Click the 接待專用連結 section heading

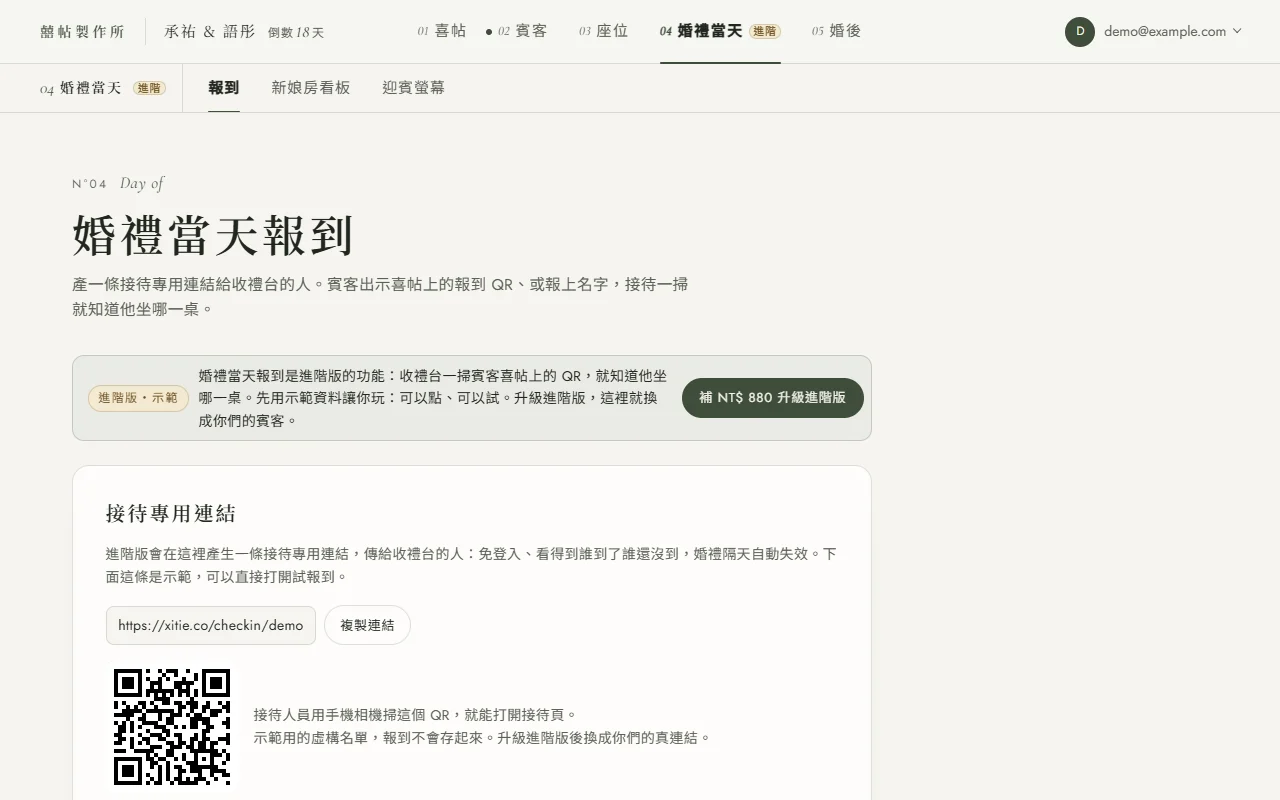tap(171, 514)
